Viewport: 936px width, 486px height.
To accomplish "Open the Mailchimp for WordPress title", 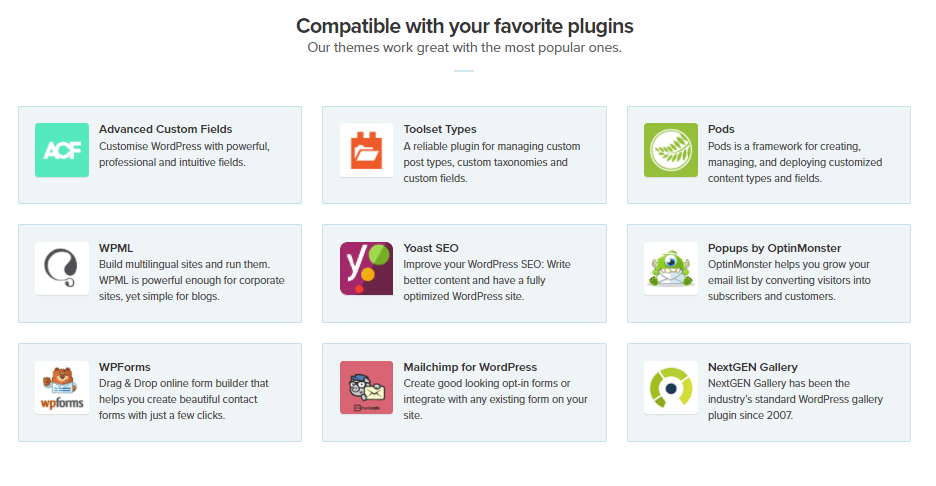I will pyautogui.click(x=470, y=367).
